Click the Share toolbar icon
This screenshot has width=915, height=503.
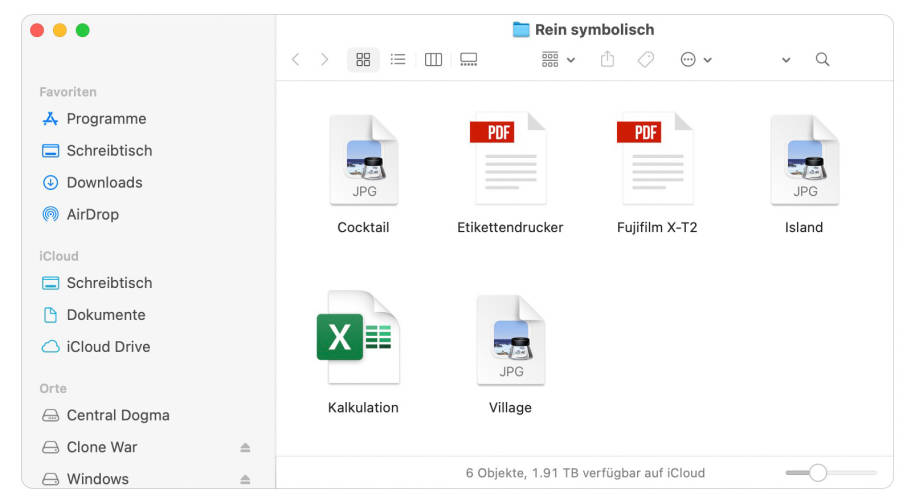click(607, 60)
